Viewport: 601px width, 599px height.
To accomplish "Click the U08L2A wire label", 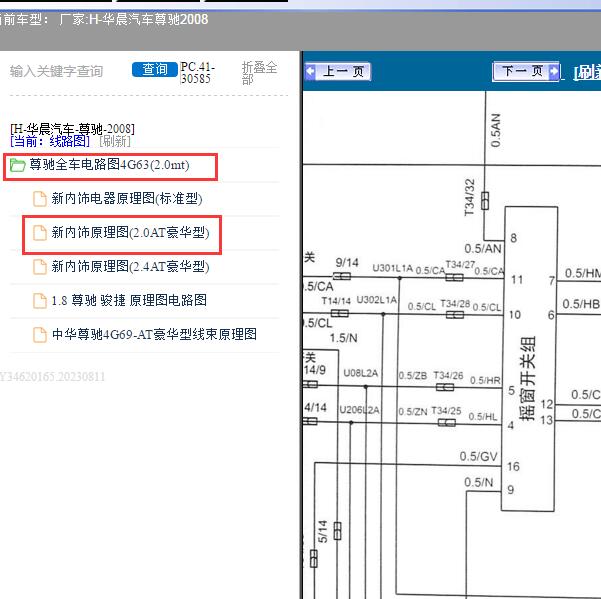I will pyautogui.click(x=361, y=373).
